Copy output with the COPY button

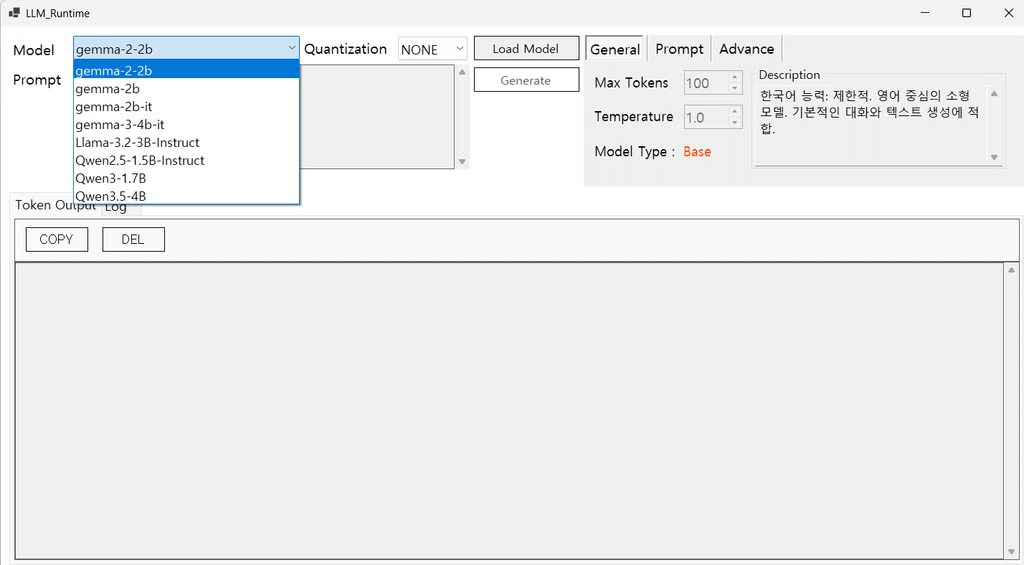(57, 239)
